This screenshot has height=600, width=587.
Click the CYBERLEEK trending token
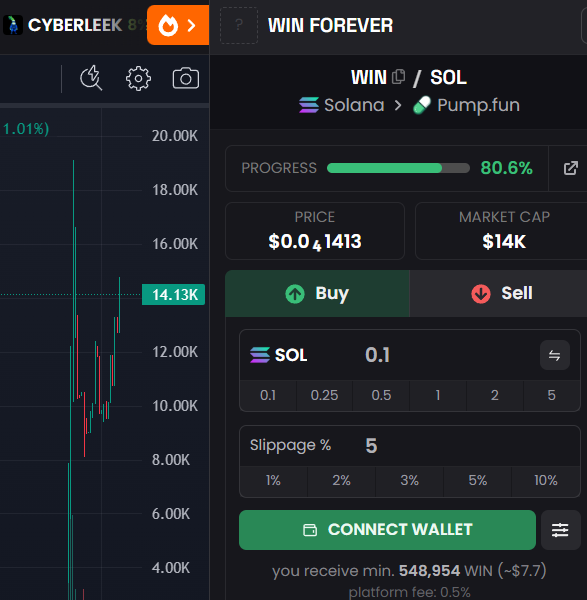(x=75, y=25)
